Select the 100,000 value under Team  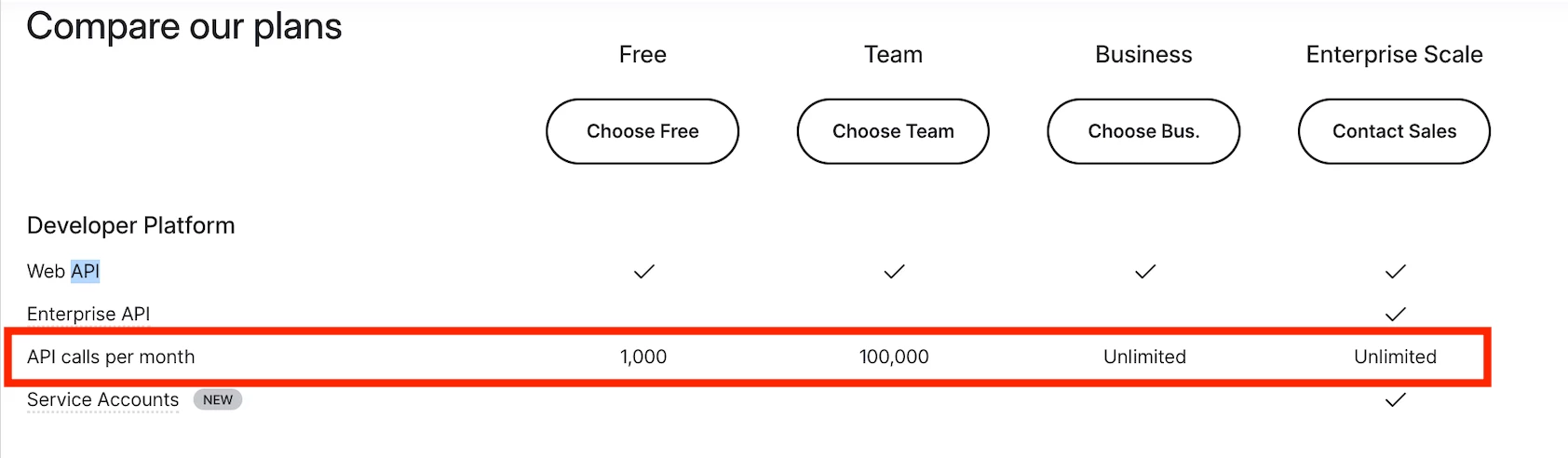[x=894, y=357]
